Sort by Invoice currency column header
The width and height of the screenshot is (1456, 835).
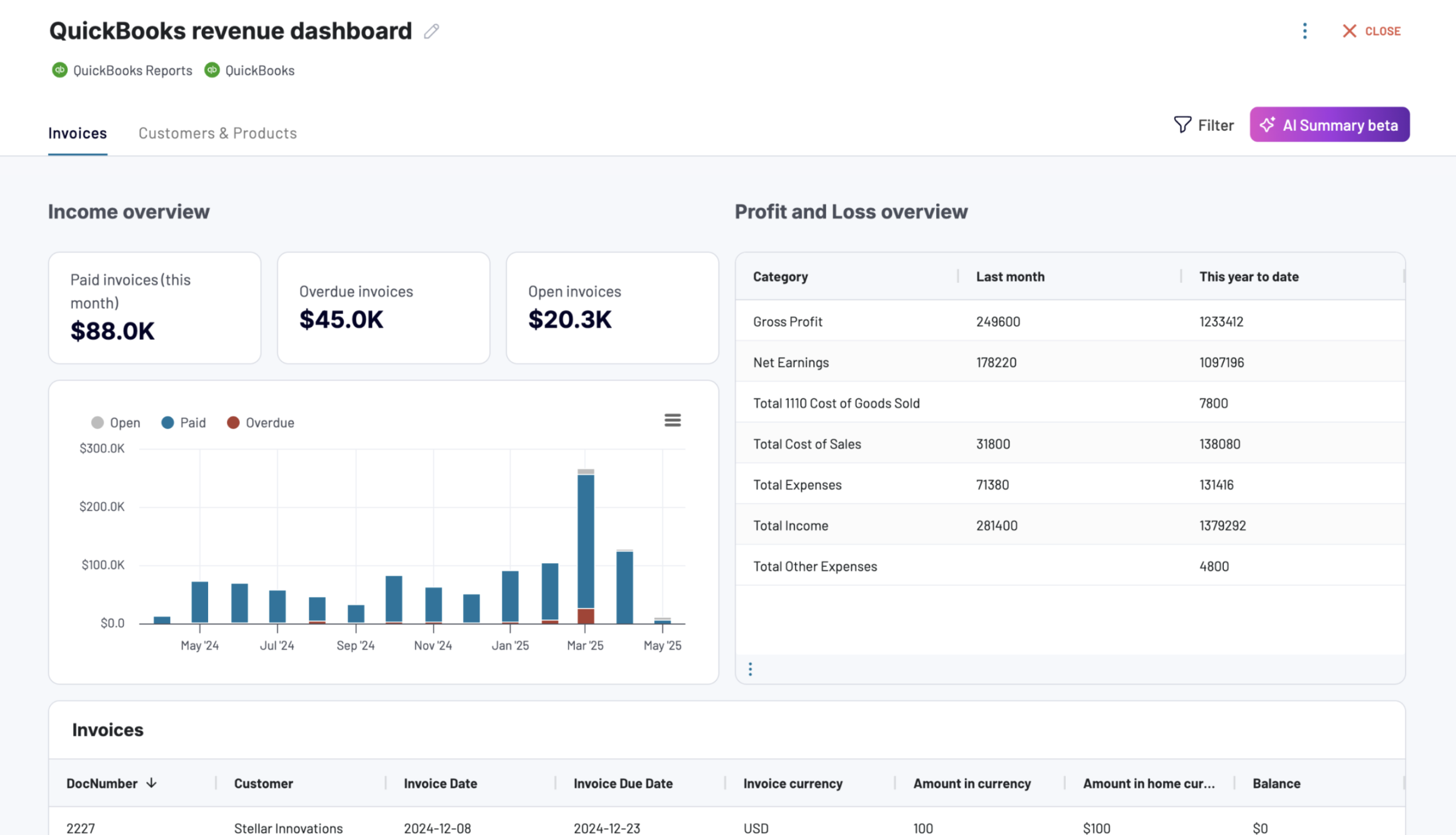793,783
